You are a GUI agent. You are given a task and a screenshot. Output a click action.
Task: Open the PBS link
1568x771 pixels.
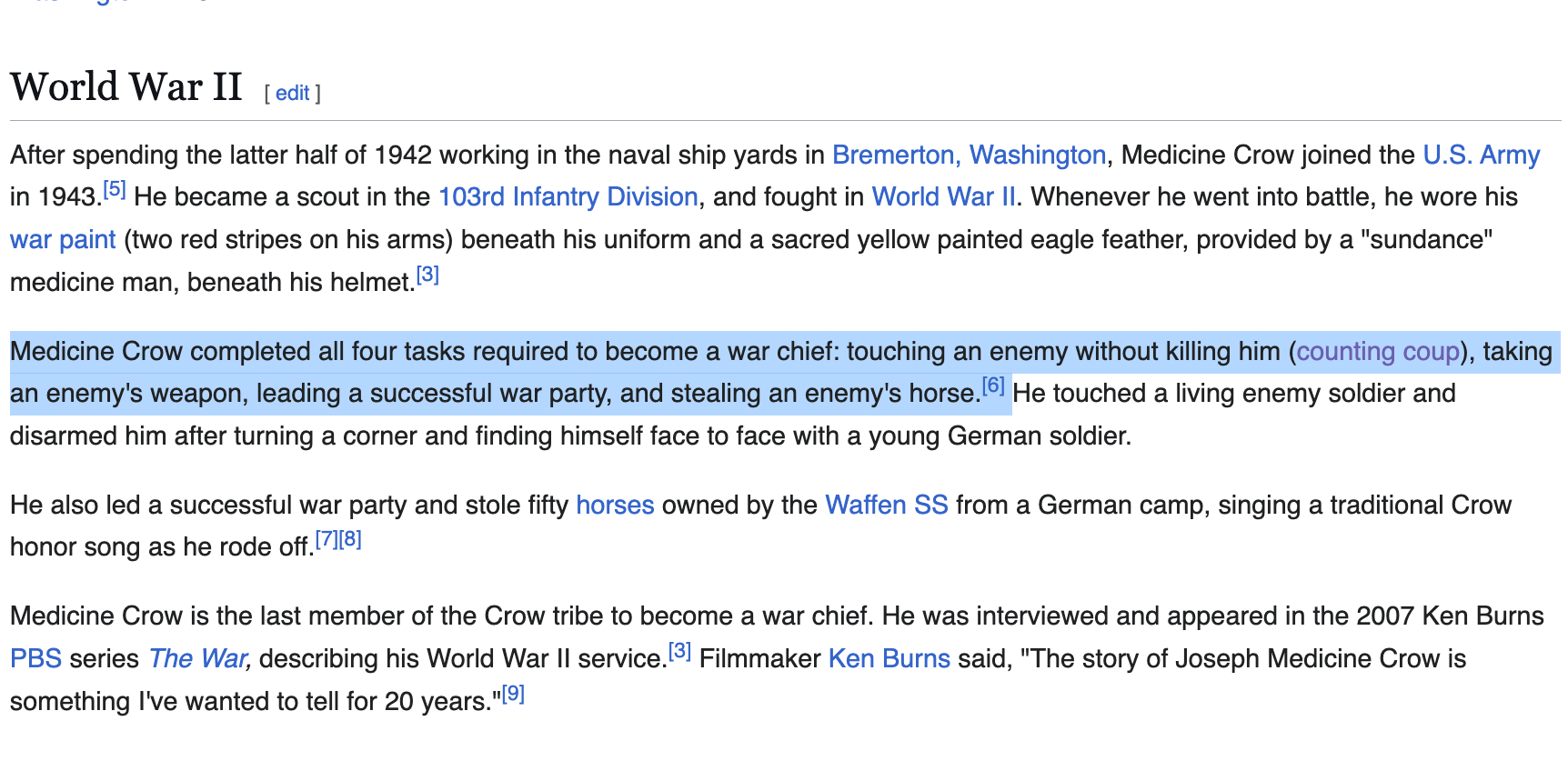pyautogui.click(x=35, y=658)
